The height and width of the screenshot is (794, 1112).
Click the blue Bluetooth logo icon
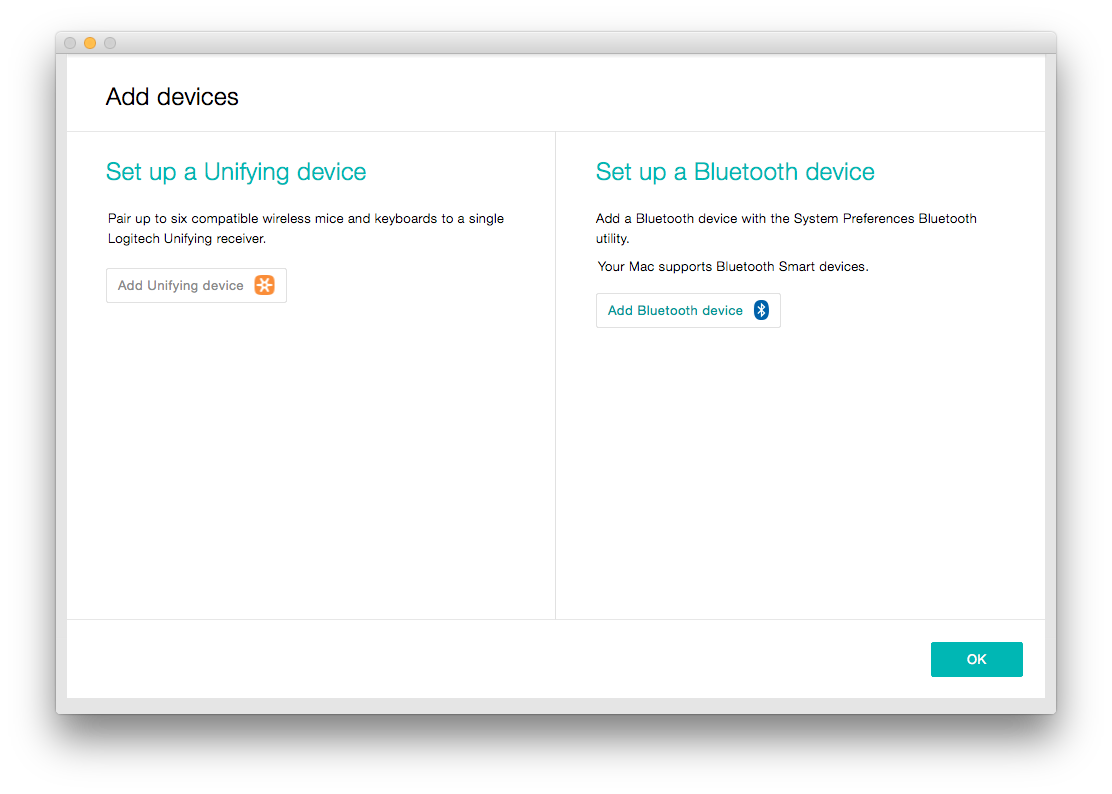click(761, 310)
